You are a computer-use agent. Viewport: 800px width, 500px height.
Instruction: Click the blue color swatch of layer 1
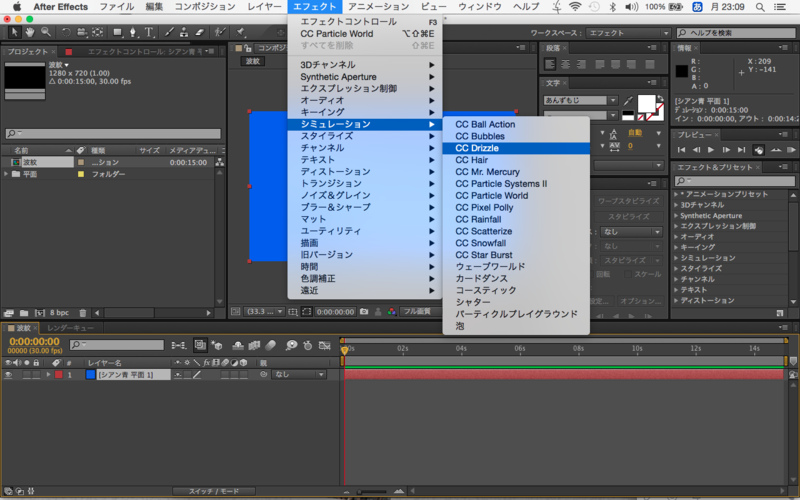coord(90,374)
